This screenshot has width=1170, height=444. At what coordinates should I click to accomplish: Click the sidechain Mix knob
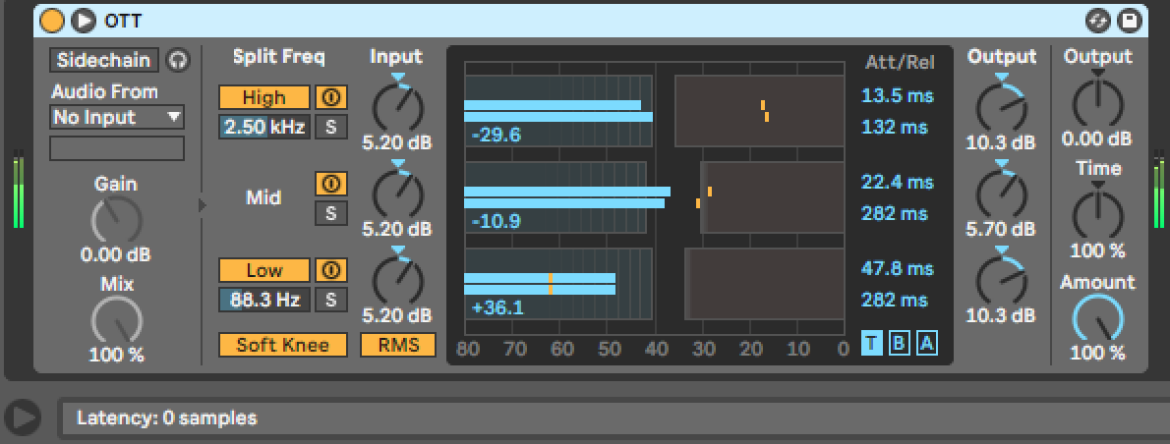coord(116,321)
